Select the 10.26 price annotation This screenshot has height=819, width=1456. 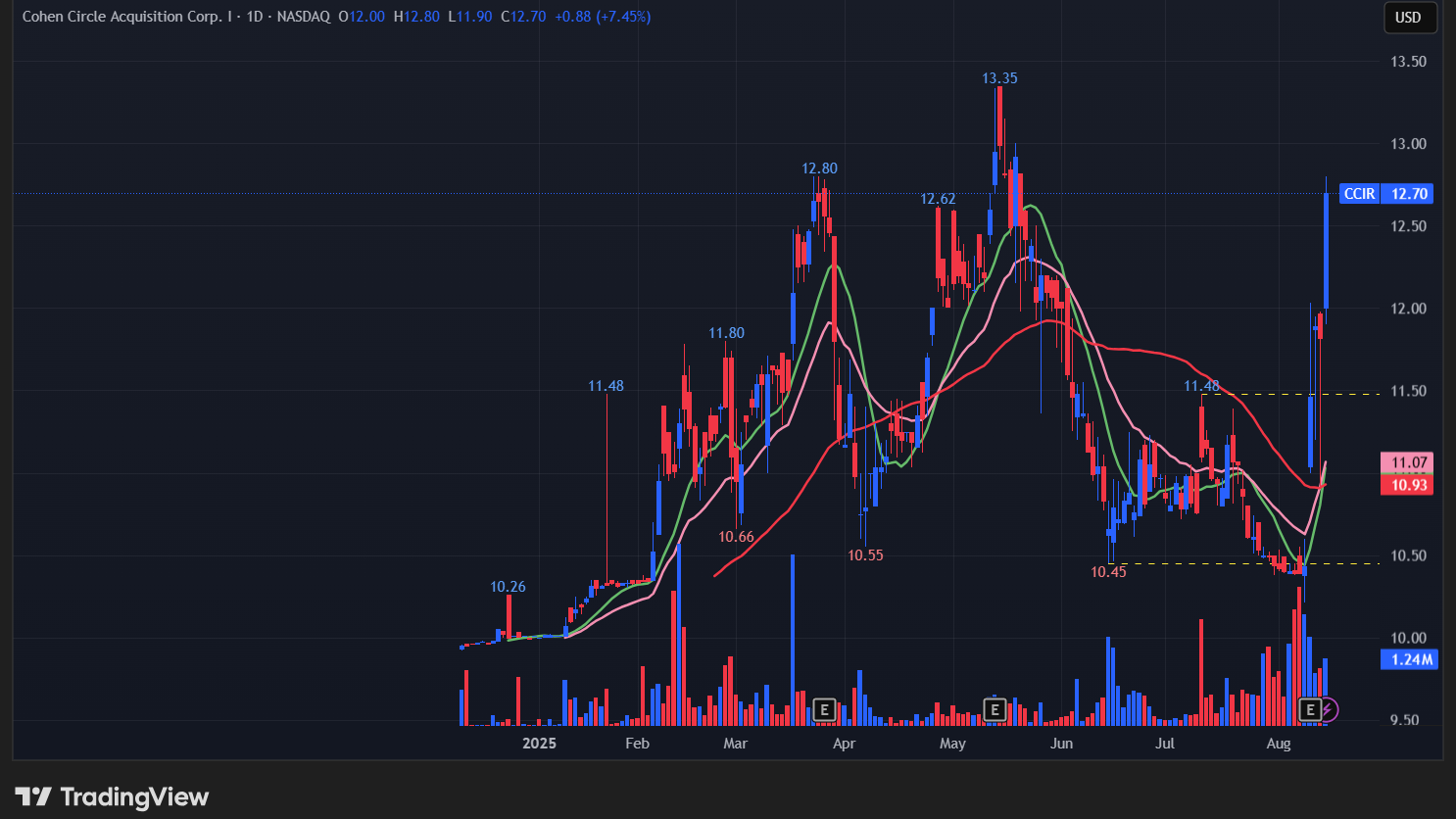click(508, 587)
